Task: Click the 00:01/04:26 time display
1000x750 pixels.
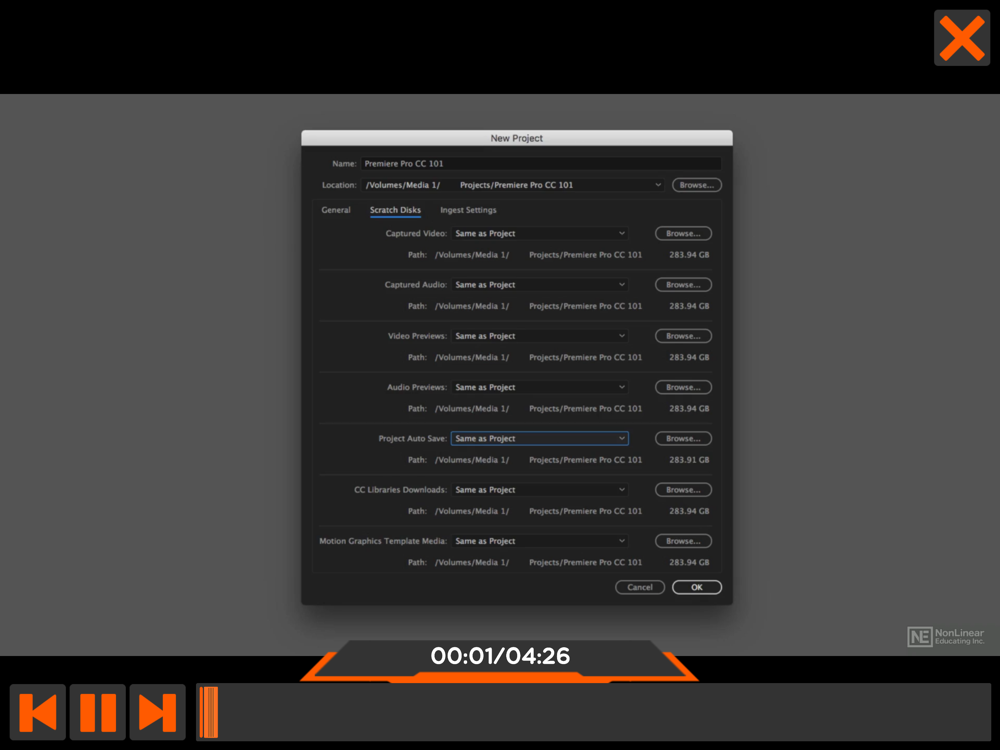Action: point(500,656)
